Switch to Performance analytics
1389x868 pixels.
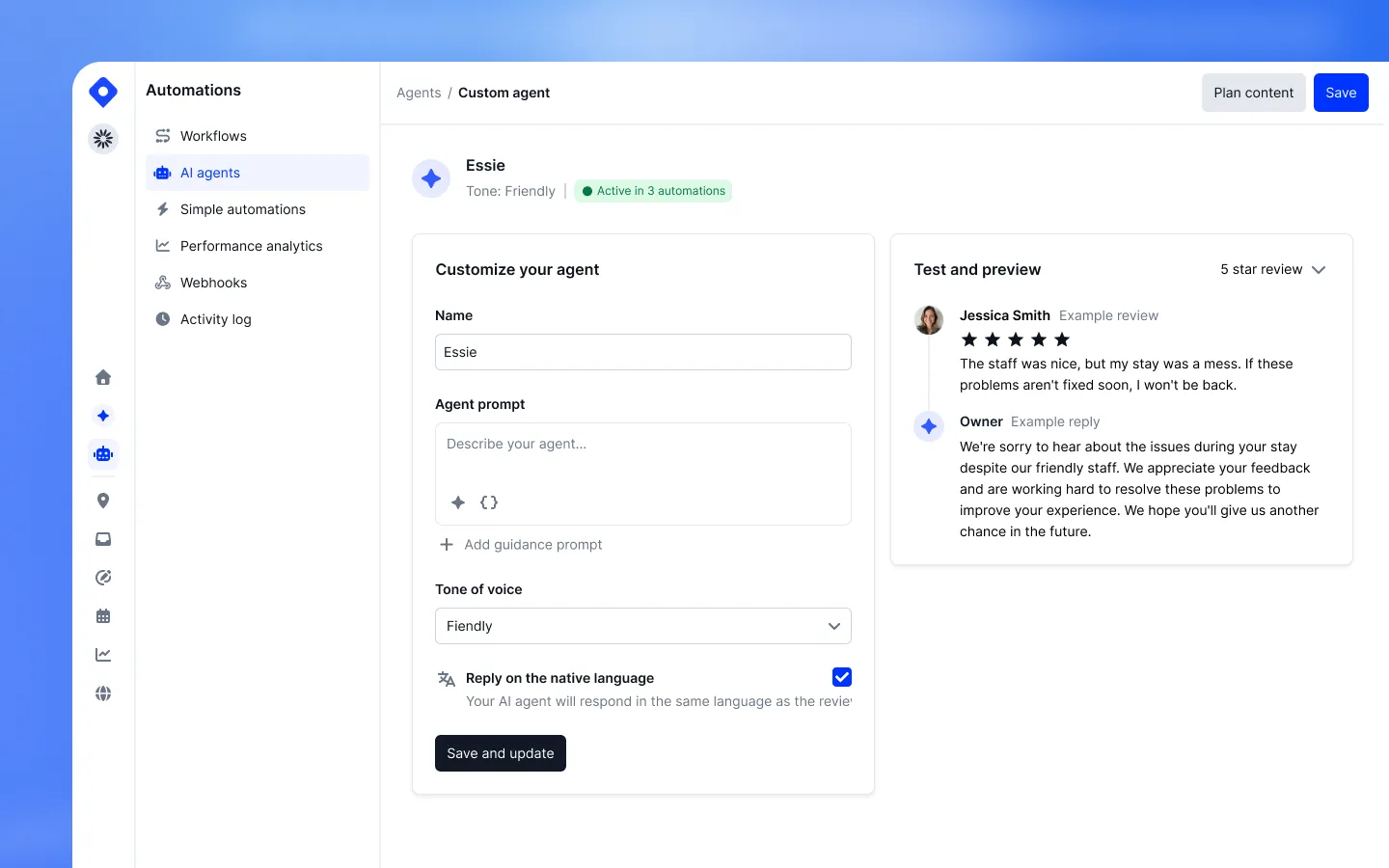coord(251,246)
